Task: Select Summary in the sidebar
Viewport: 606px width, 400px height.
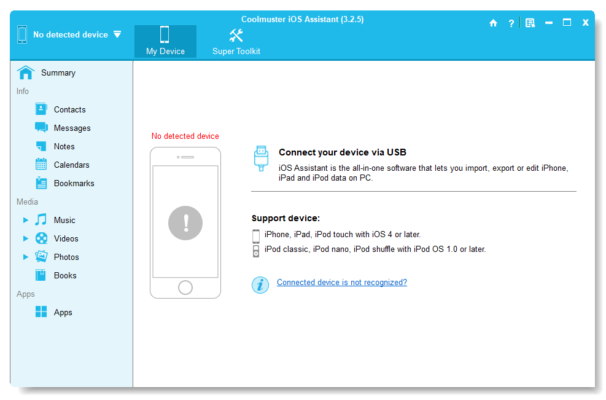Action: [x=58, y=73]
